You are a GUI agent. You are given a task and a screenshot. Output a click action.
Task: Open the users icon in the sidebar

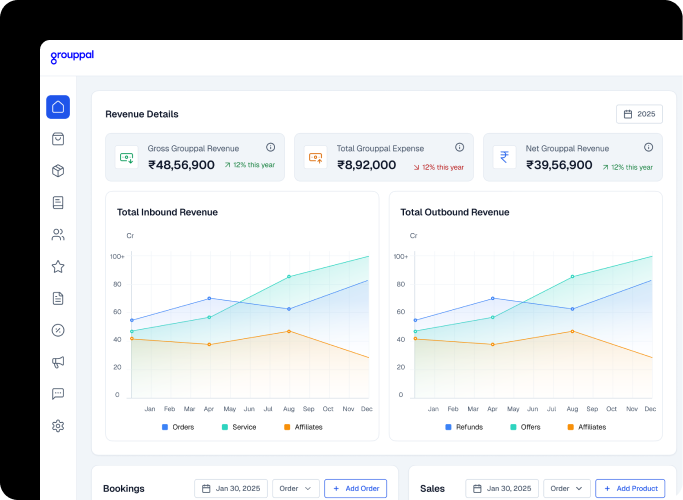click(x=58, y=235)
